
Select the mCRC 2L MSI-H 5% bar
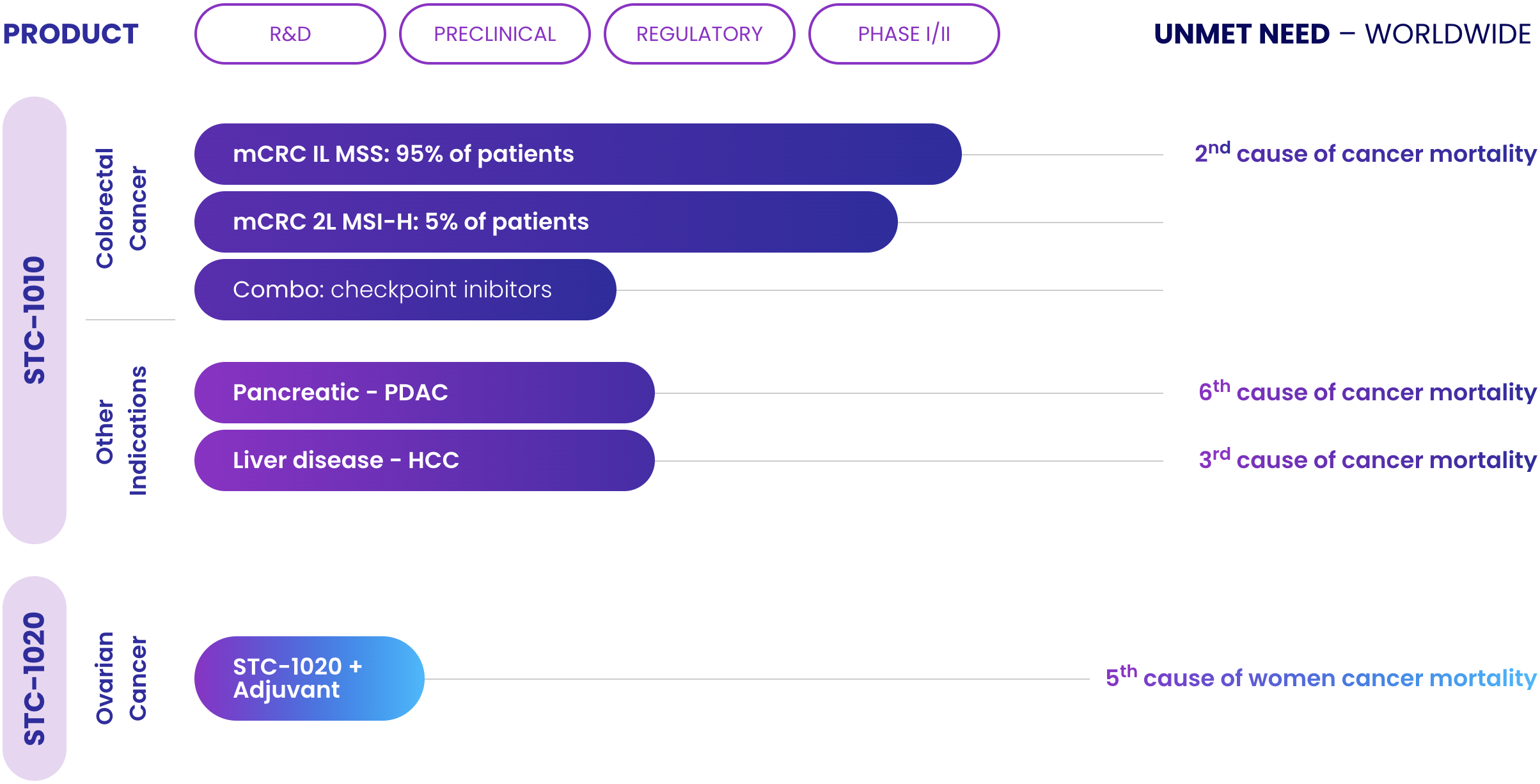click(x=545, y=222)
